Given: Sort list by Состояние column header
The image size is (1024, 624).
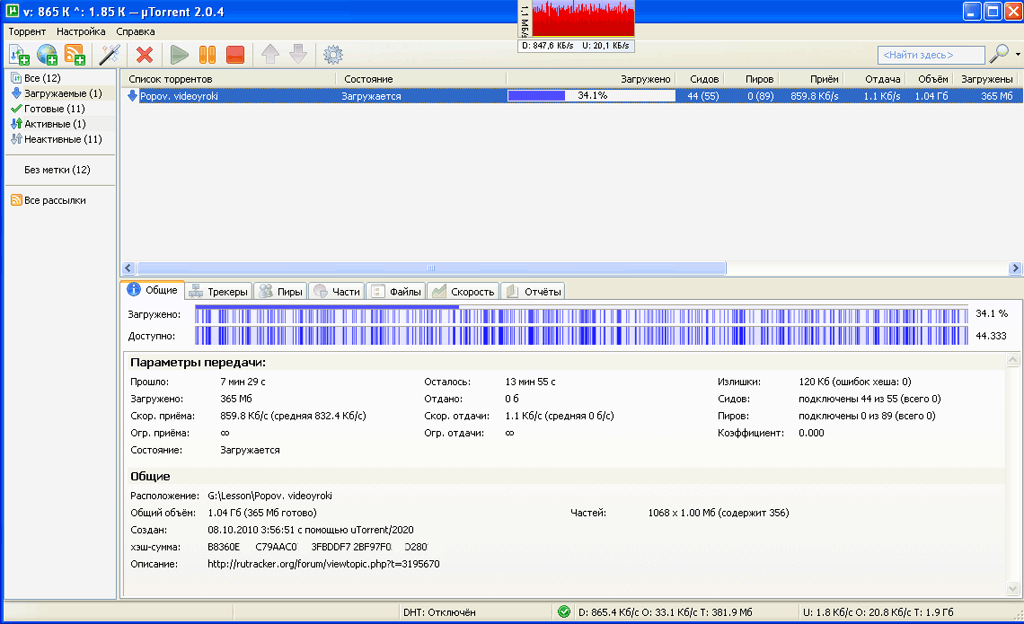Looking at the screenshot, I should click(x=369, y=78).
